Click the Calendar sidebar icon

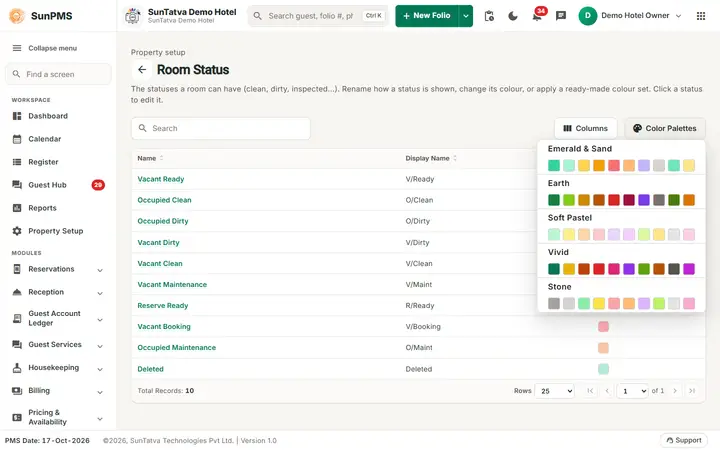[17, 139]
